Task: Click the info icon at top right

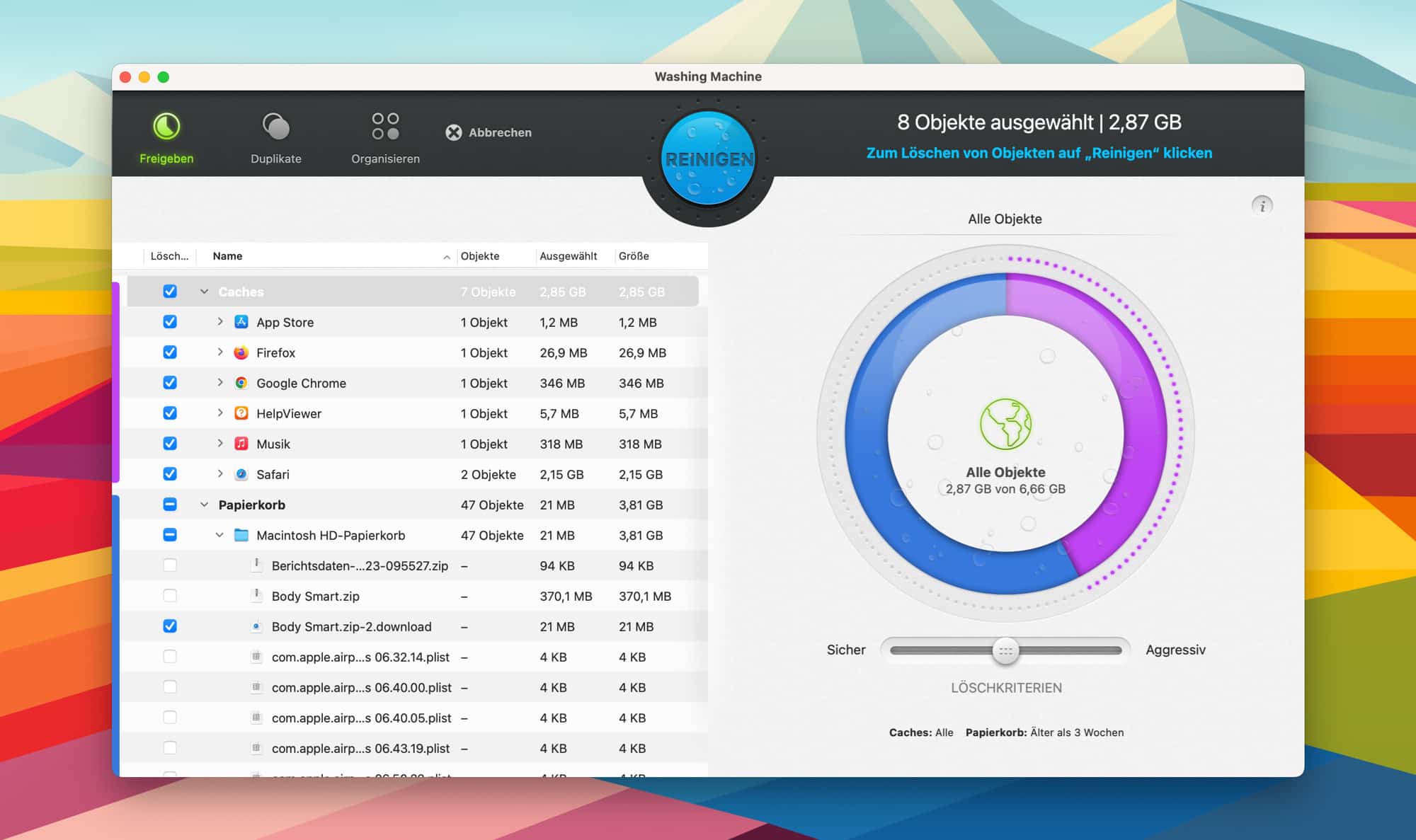Action: pos(1262,206)
